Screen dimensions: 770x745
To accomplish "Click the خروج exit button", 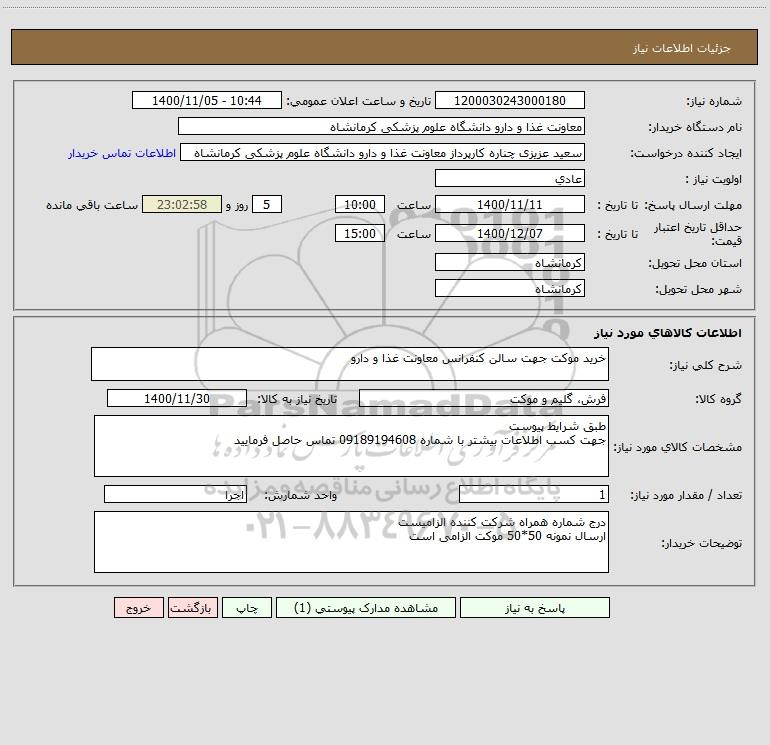I will pyautogui.click(x=138, y=608).
